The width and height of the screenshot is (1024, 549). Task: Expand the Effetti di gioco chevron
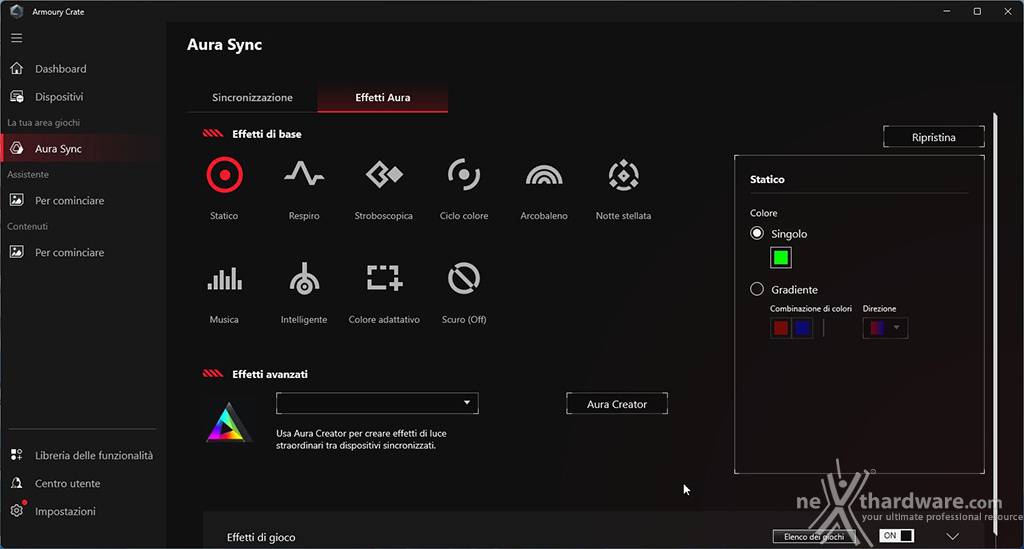click(953, 537)
